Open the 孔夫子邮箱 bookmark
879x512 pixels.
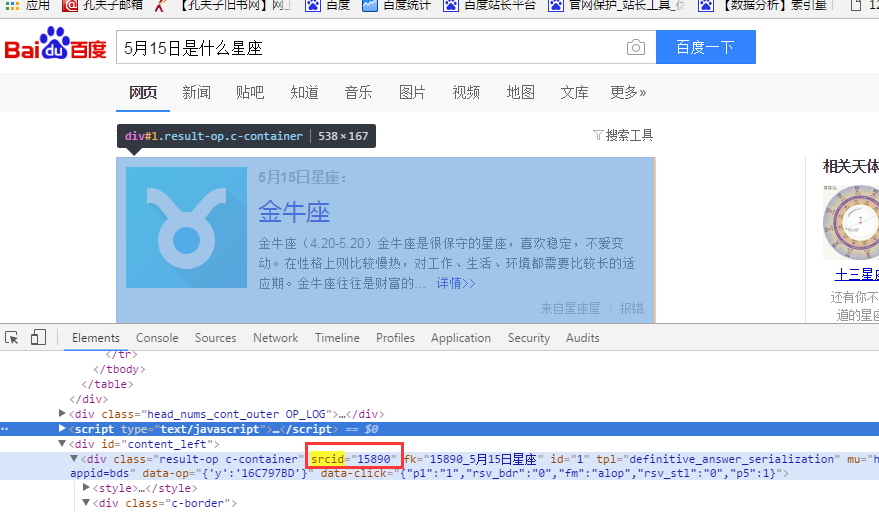click(x=98, y=6)
